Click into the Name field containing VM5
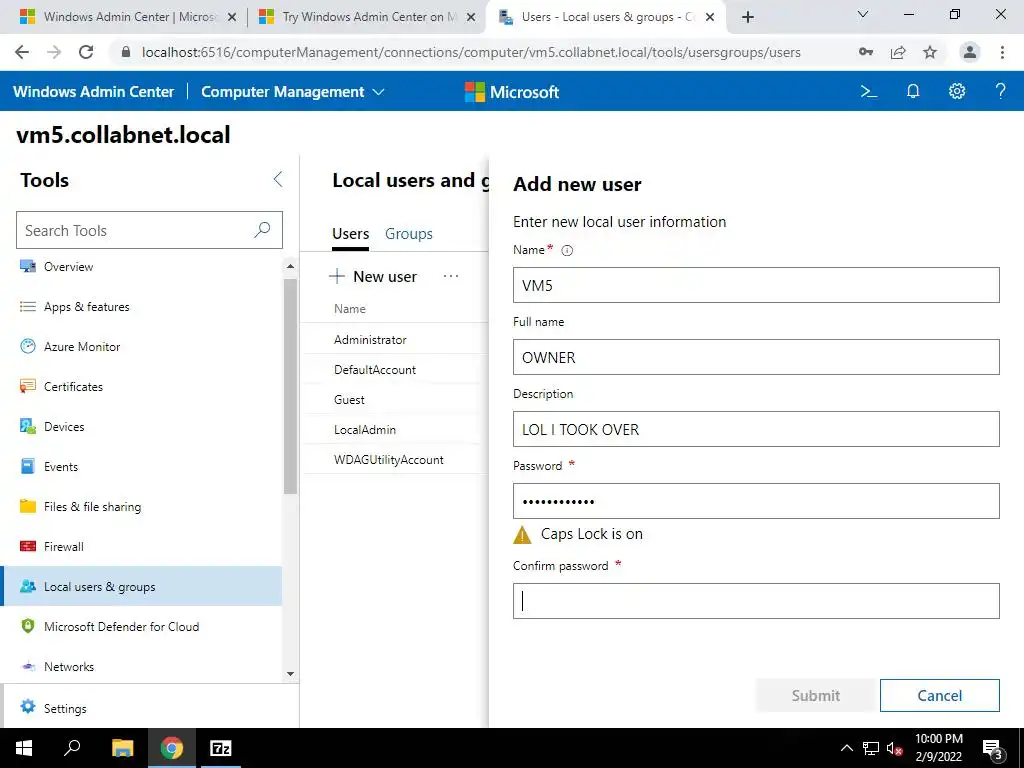 (x=756, y=285)
